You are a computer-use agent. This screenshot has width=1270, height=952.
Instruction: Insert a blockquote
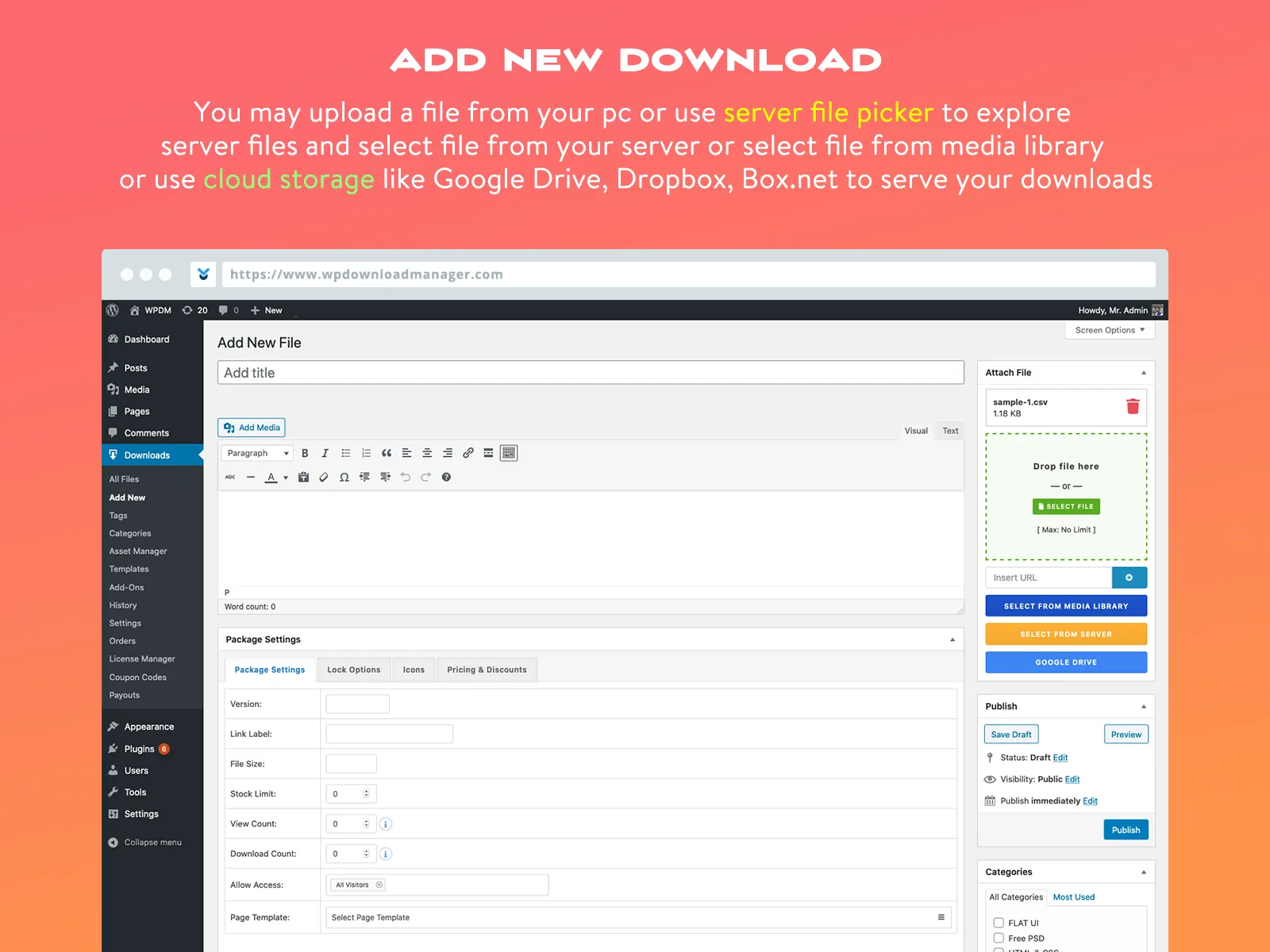tap(387, 453)
